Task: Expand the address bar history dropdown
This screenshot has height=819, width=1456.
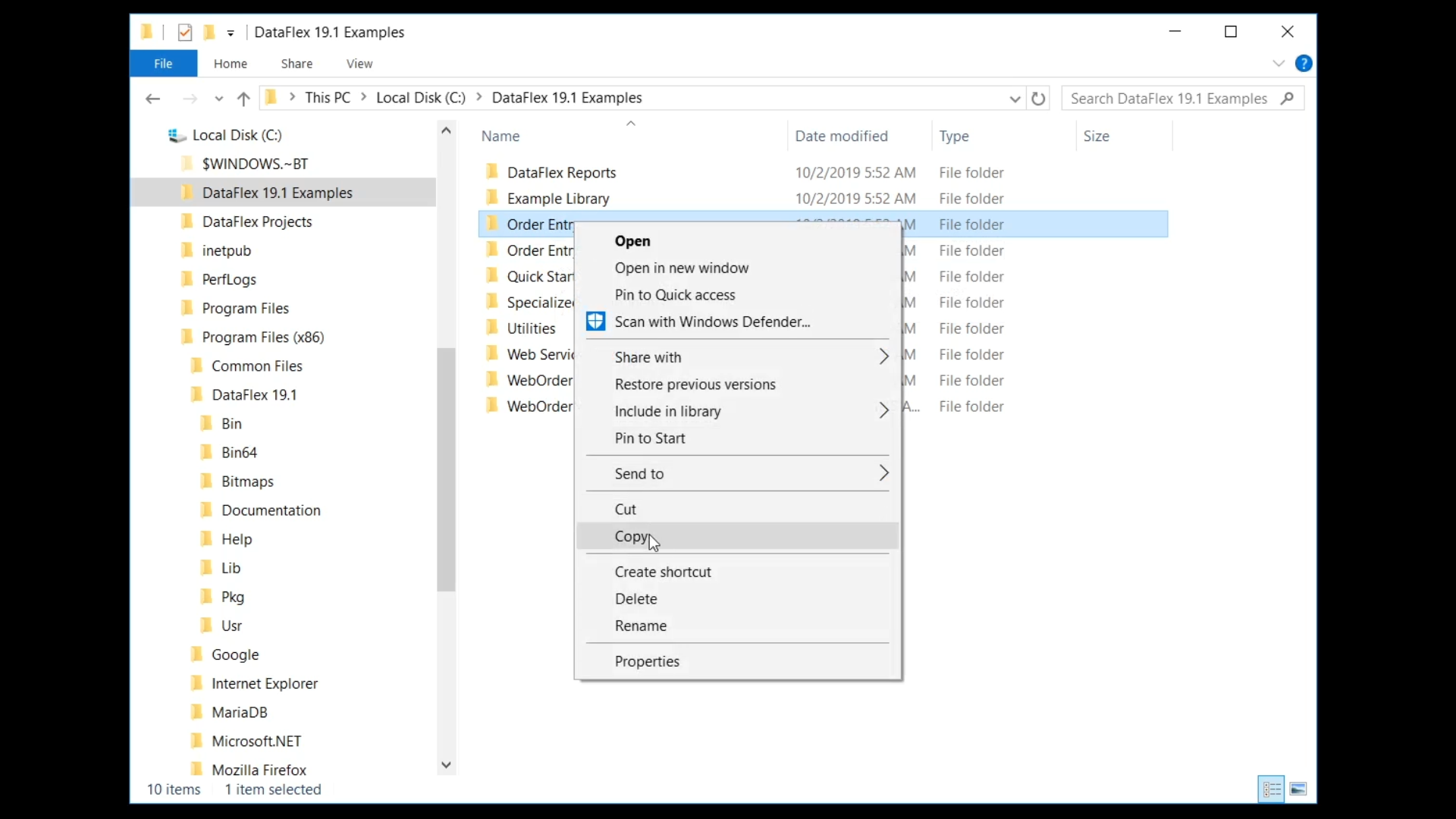Action: point(1015,99)
